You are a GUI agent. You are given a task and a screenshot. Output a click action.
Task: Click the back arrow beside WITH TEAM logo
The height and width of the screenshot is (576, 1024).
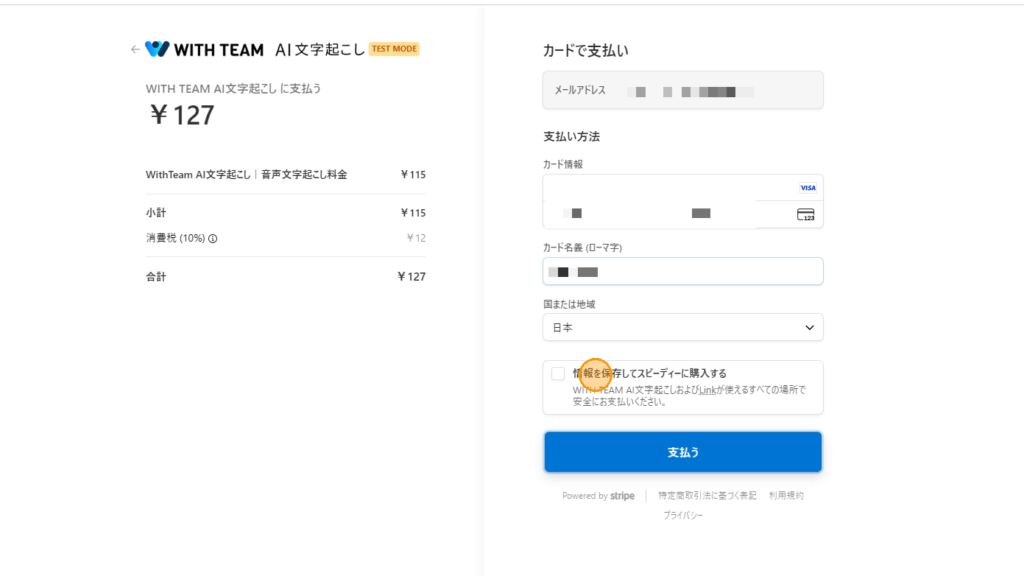[x=135, y=49]
